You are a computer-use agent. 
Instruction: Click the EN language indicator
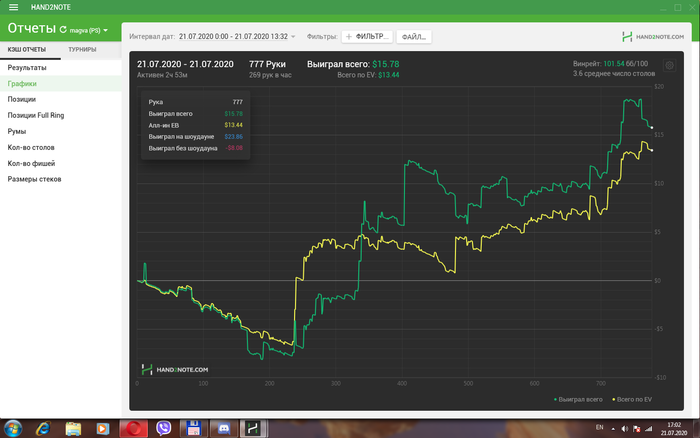(x=600, y=428)
